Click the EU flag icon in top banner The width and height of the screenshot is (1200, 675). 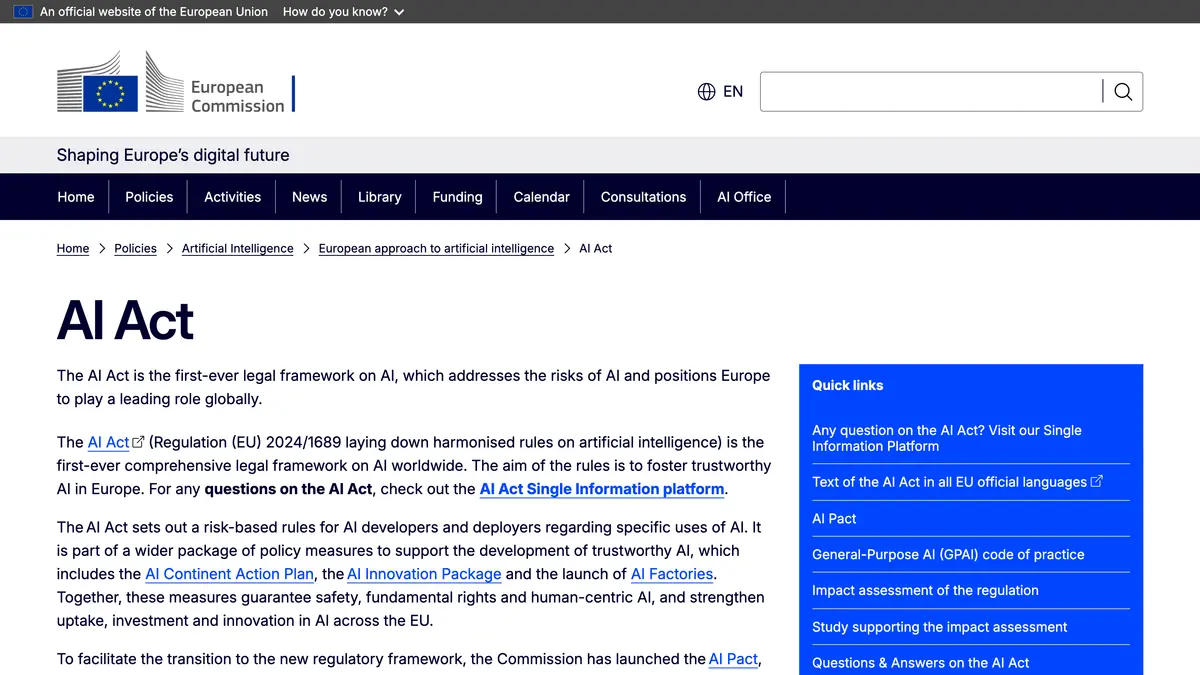point(23,12)
